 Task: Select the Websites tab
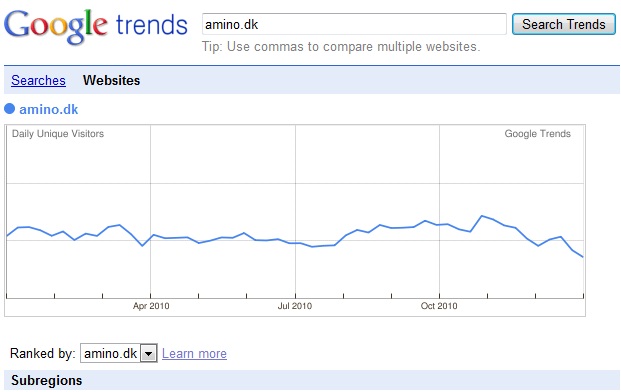point(111,80)
